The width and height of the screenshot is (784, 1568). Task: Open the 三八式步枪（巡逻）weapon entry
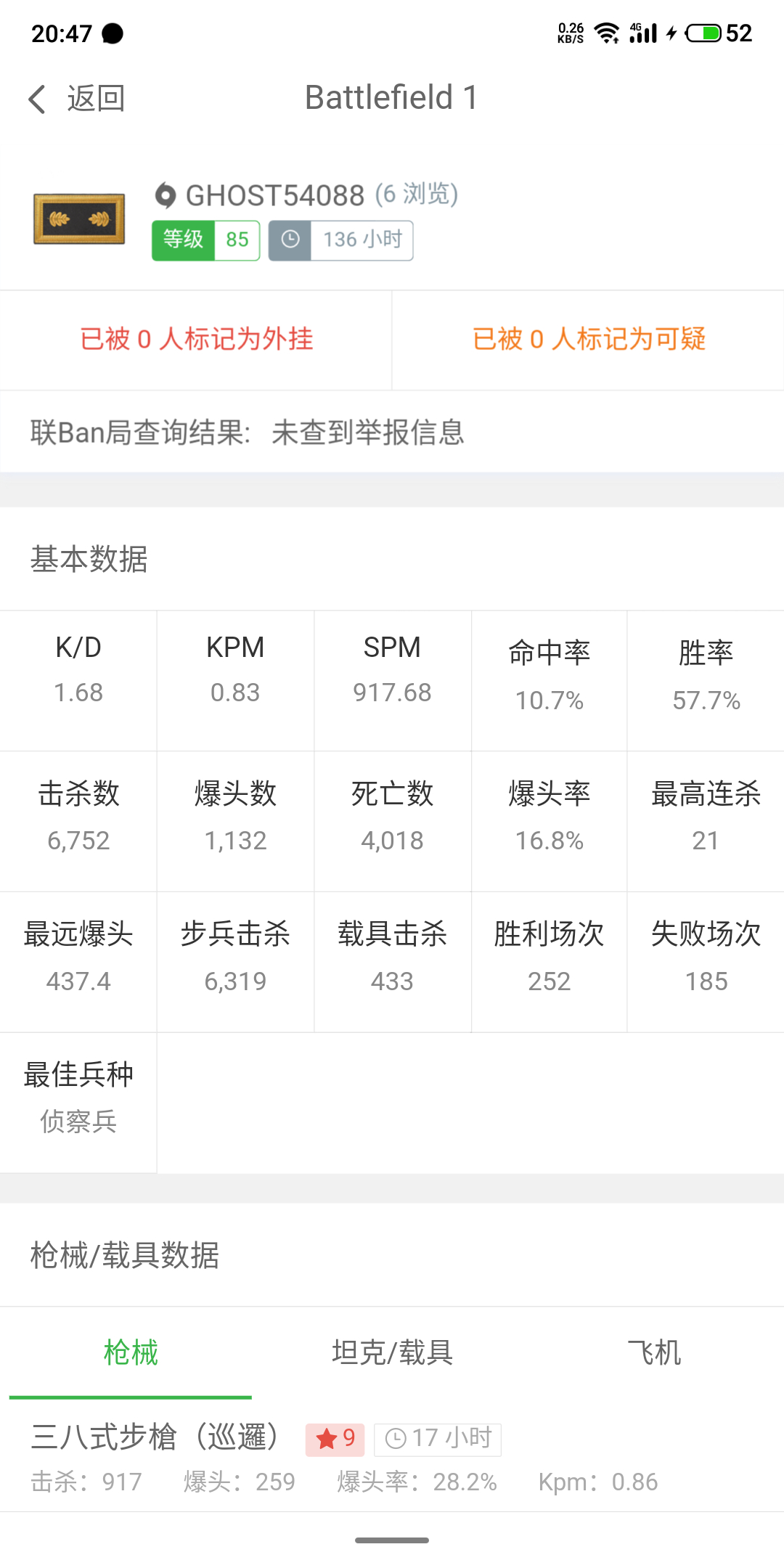392,1458
